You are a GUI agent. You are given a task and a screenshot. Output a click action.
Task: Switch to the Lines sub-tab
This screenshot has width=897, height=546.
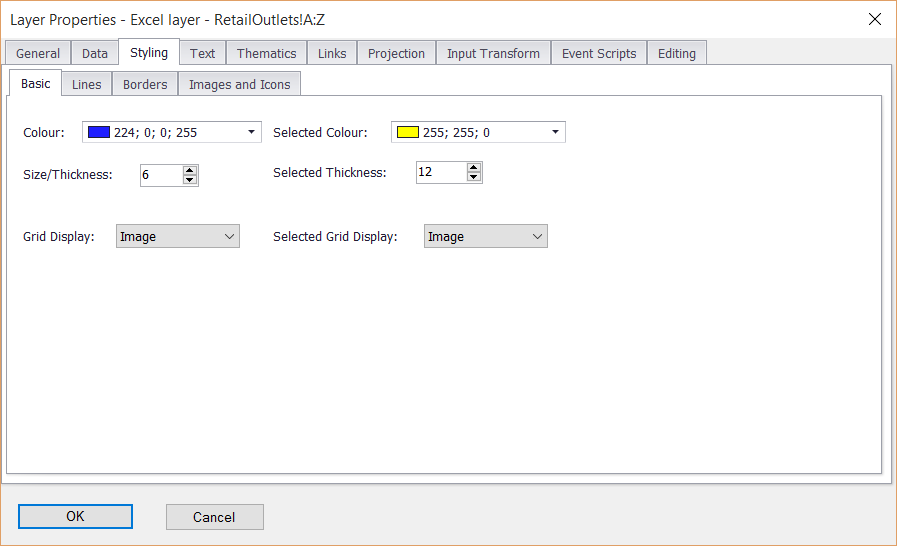[87, 84]
